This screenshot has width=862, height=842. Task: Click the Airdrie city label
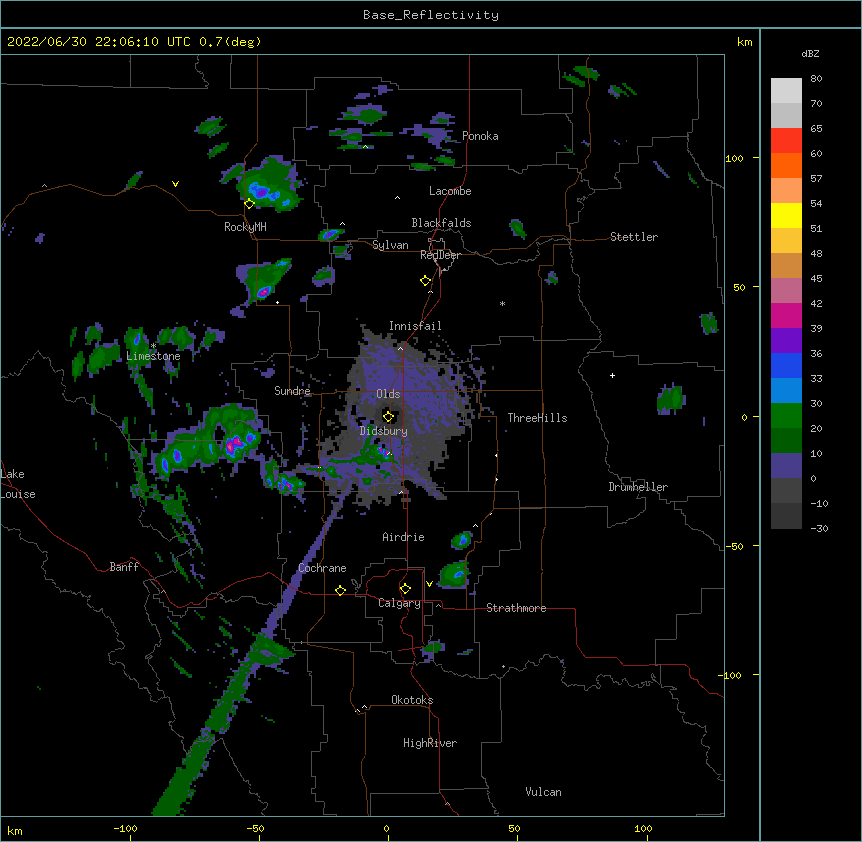(404, 537)
